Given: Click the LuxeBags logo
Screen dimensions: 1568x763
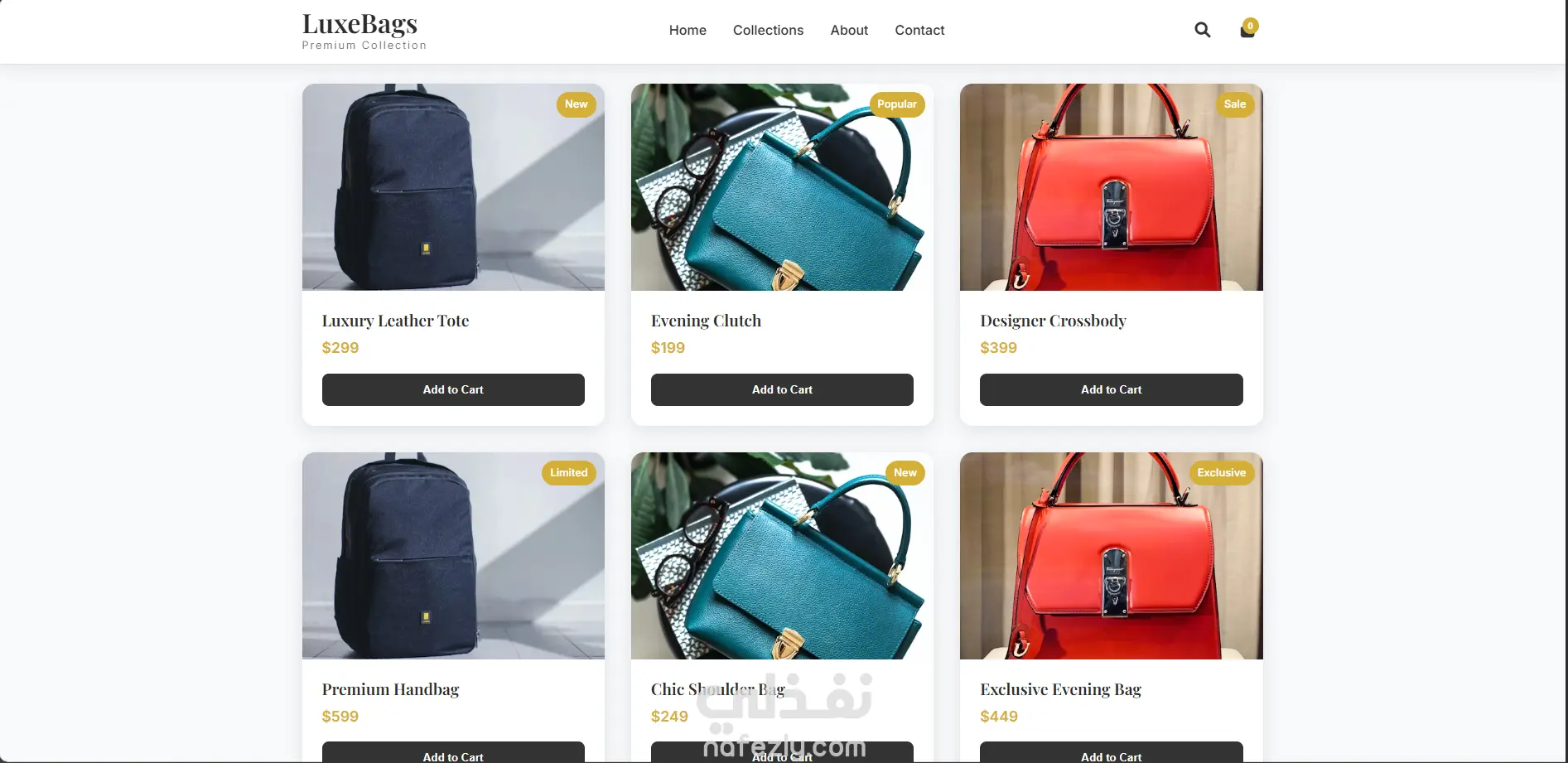Looking at the screenshot, I should click(364, 31).
